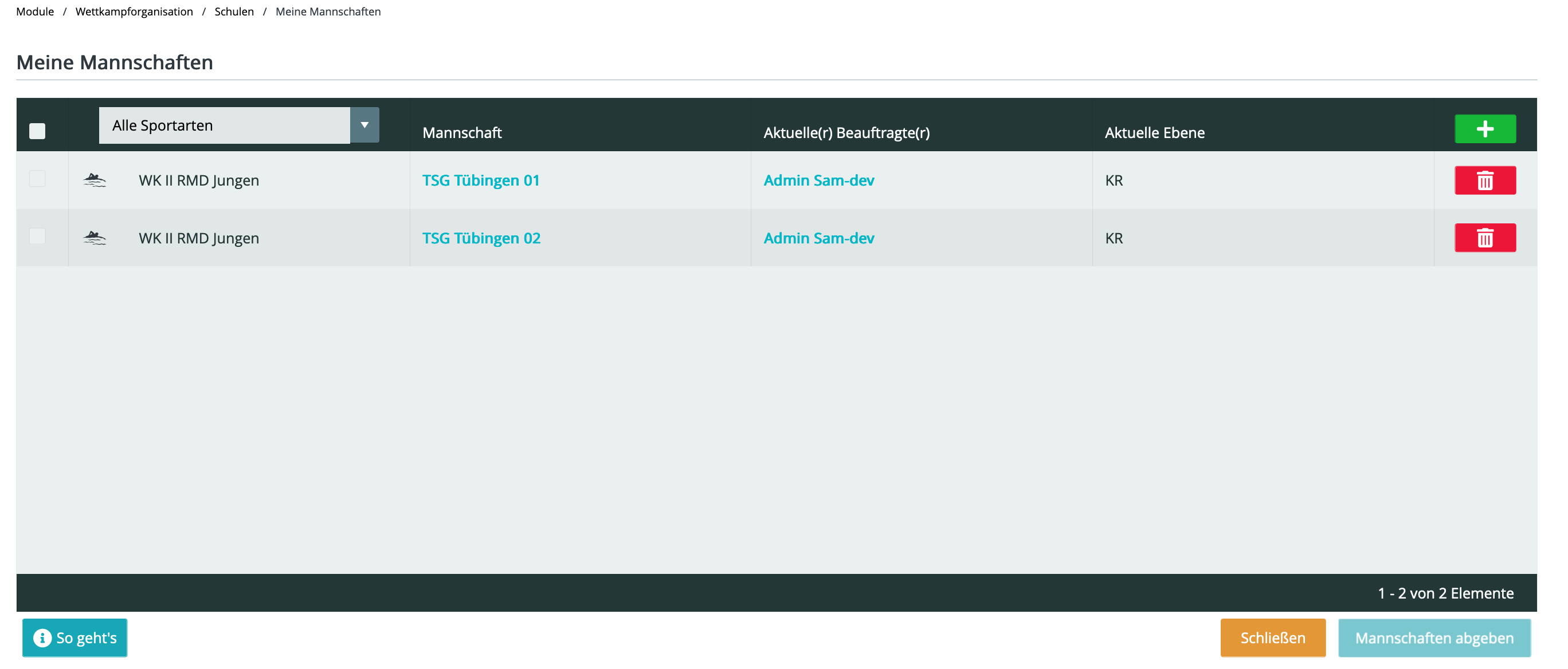
Task: Delete TSG Tübingen 02 using its trash icon
Action: coord(1484,238)
